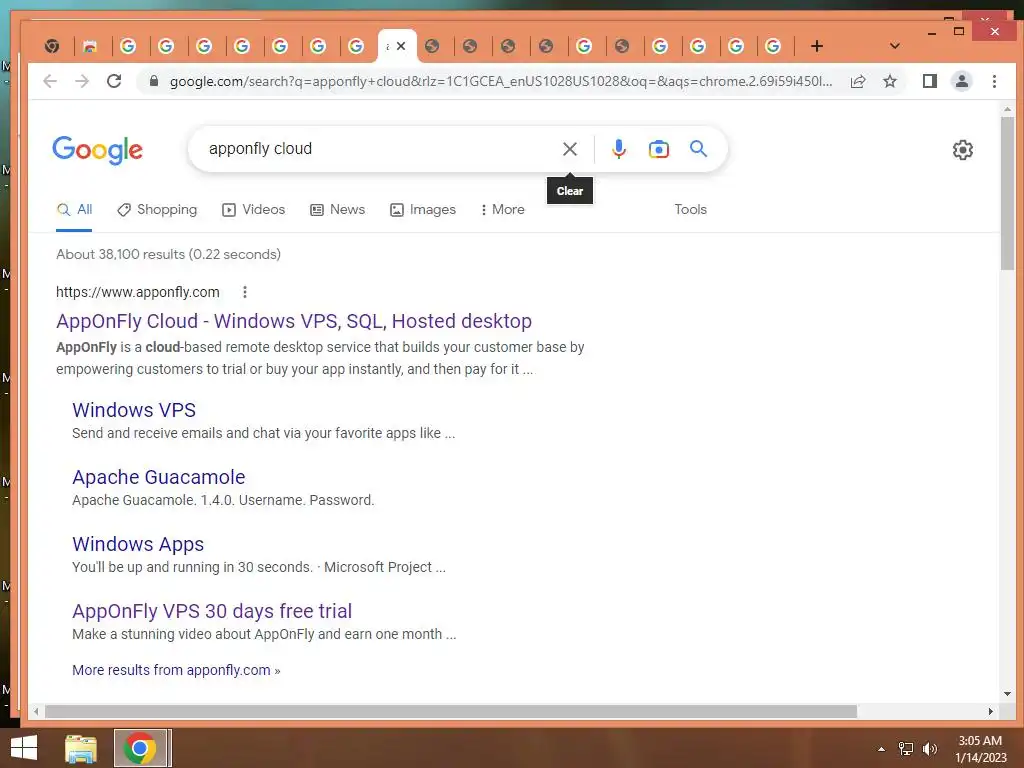Open Google search settings gear
Image resolution: width=1024 pixels, height=768 pixels.
(x=963, y=150)
